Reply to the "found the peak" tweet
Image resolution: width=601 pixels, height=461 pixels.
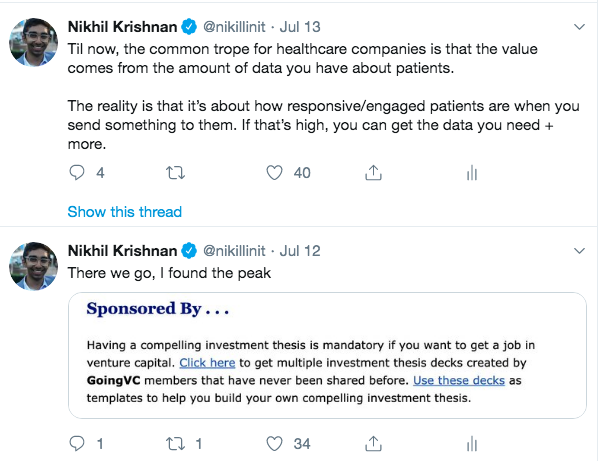coord(77,442)
